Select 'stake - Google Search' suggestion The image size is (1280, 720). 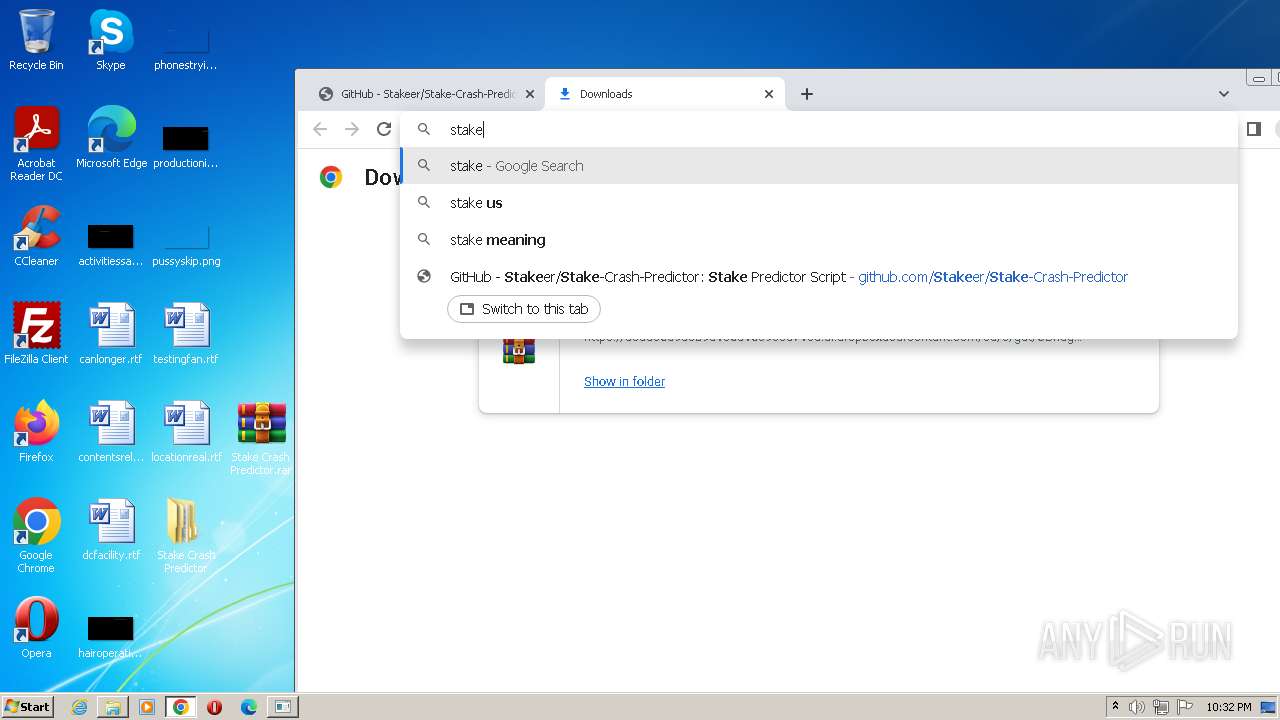coord(819,166)
